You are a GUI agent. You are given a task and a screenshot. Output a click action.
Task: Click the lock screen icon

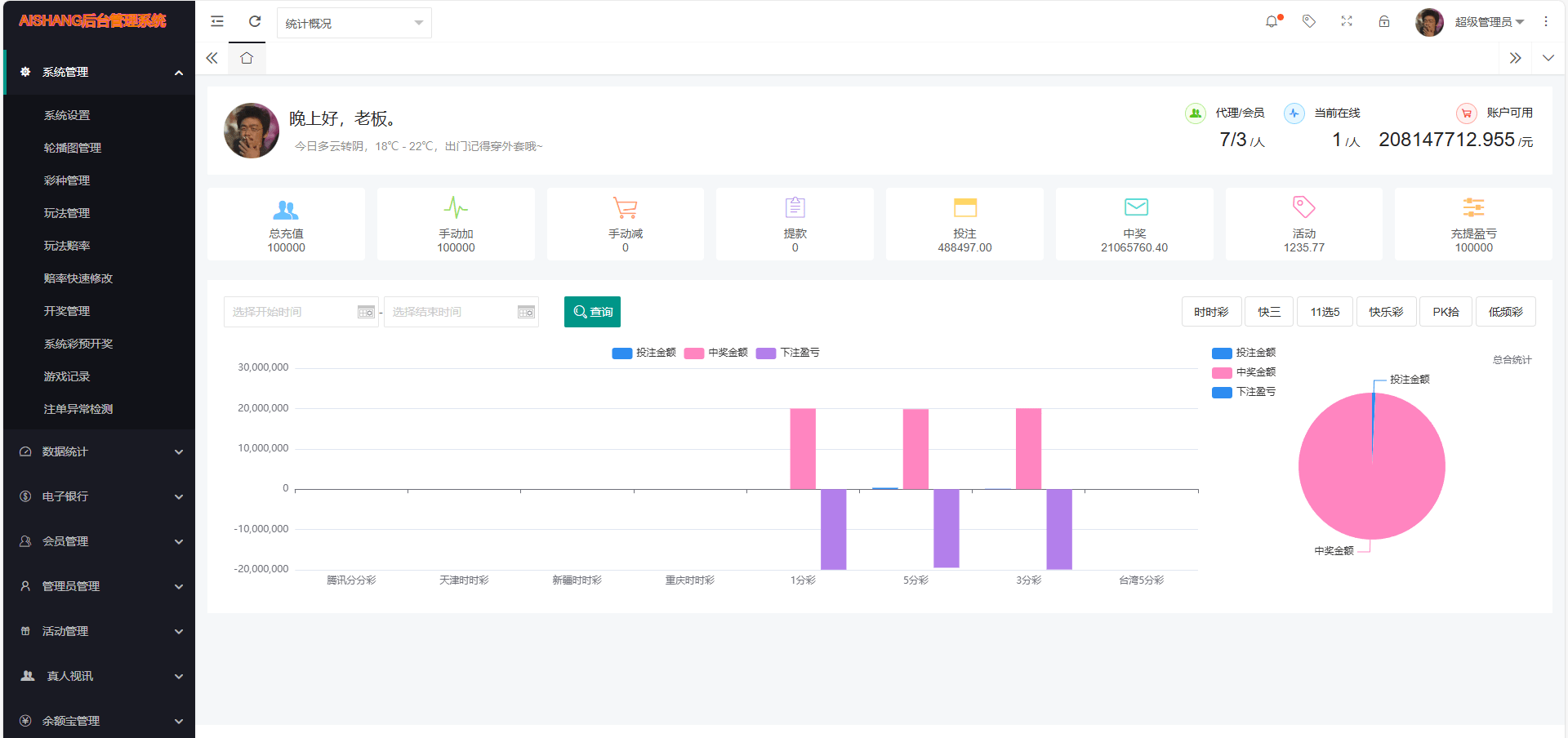pyautogui.click(x=1384, y=22)
